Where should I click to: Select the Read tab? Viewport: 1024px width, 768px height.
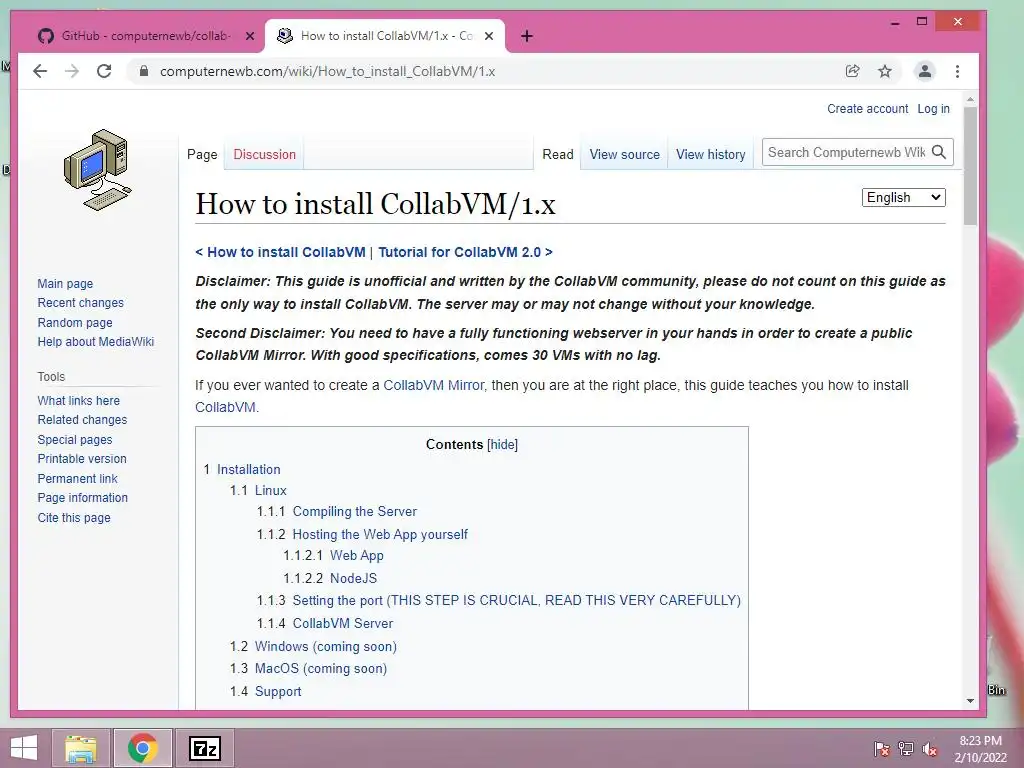click(558, 154)
